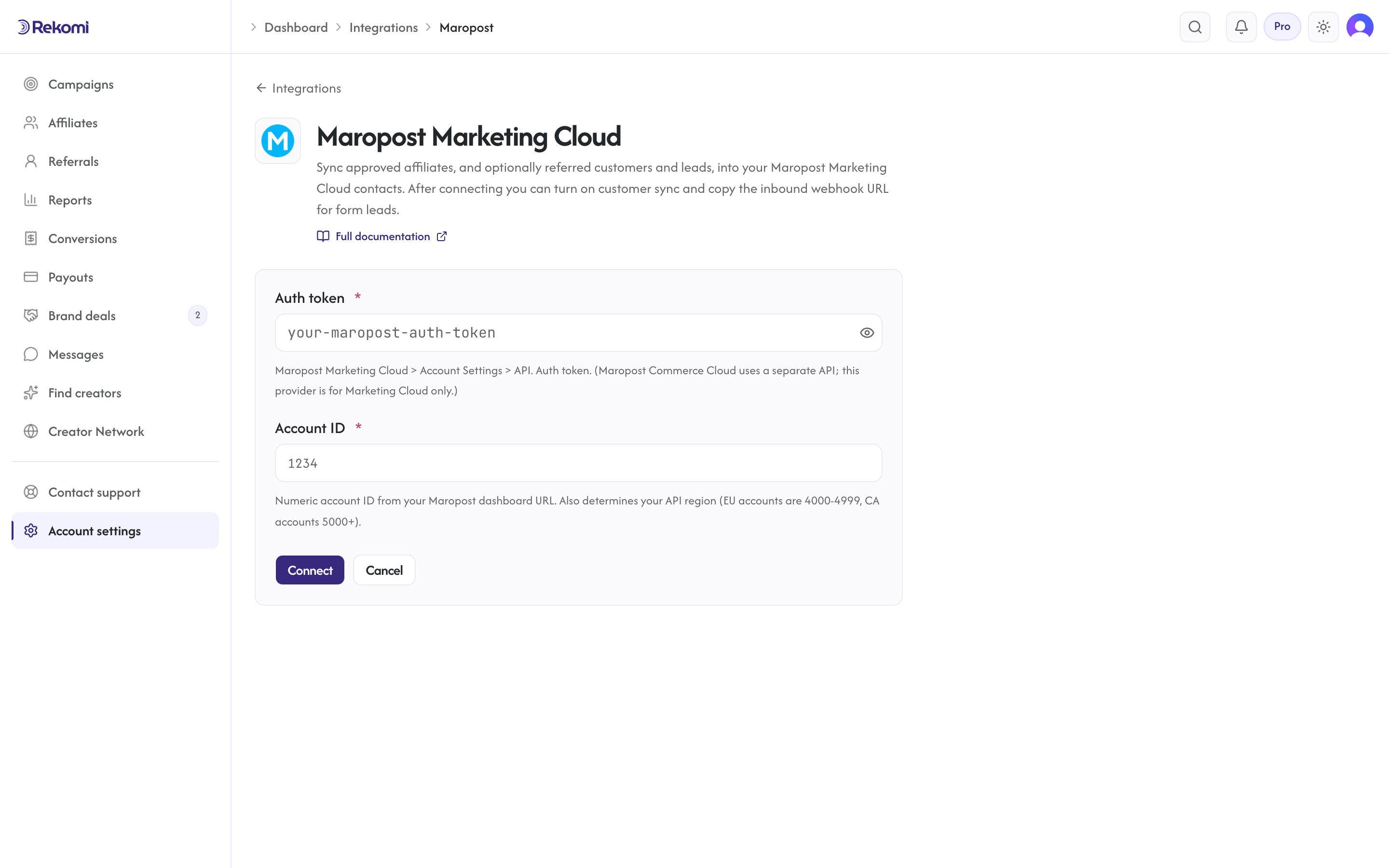
Task: Select Contact support in sidebar
Action: click(115, 492)
